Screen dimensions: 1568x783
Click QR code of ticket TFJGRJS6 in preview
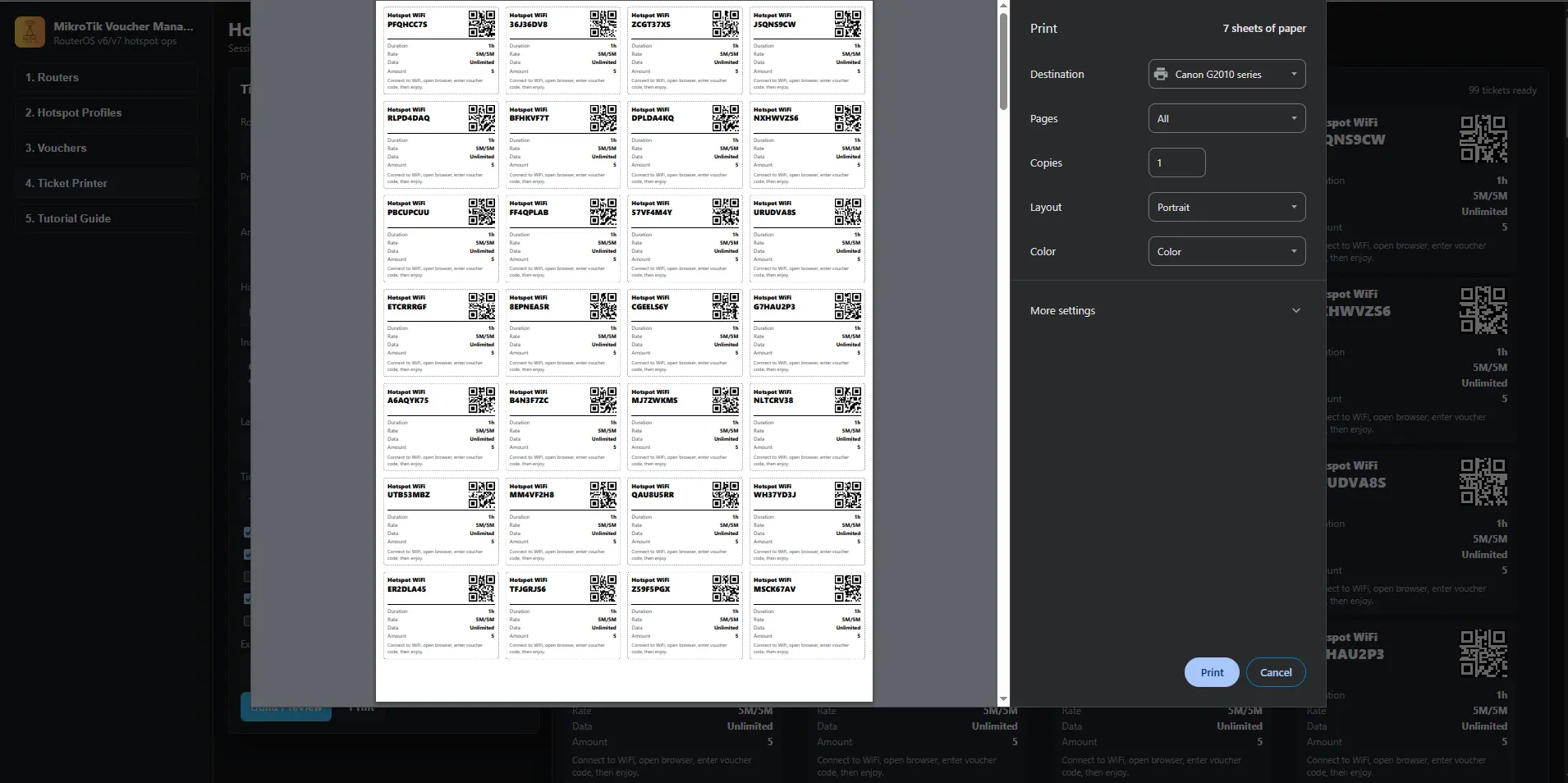coord(603,588)
